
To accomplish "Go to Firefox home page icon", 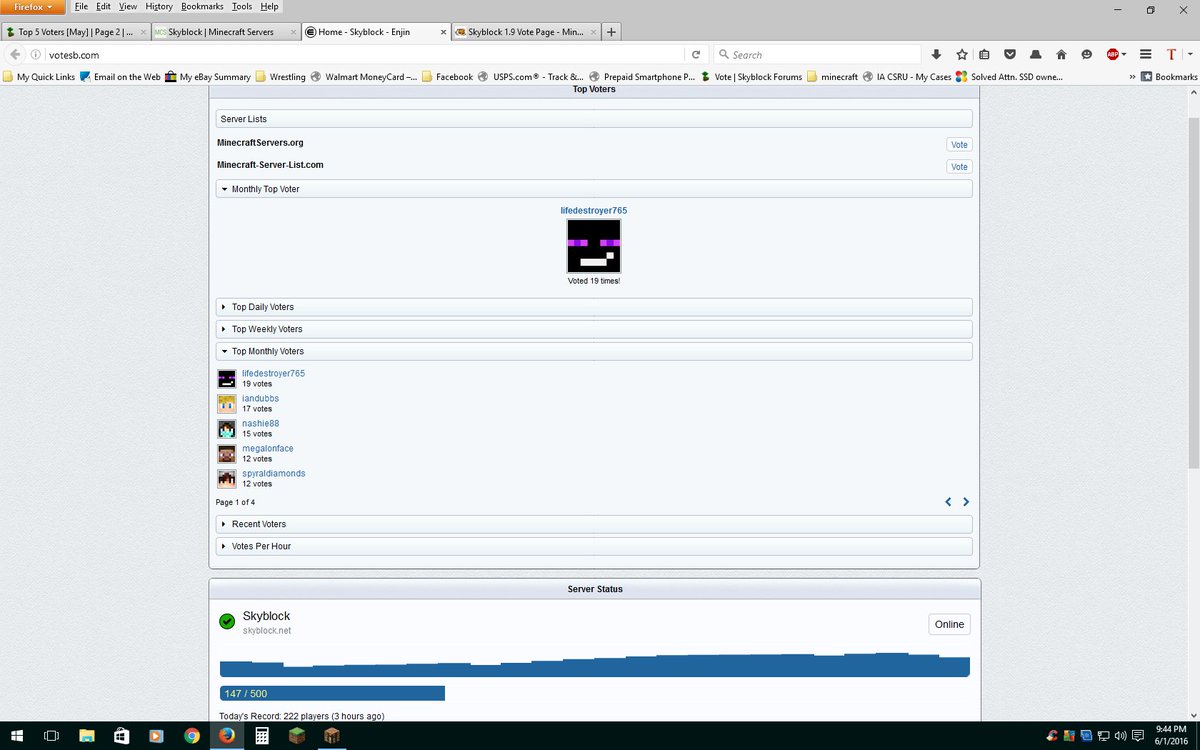I will pyautogui.click(x=1061, y=55).
